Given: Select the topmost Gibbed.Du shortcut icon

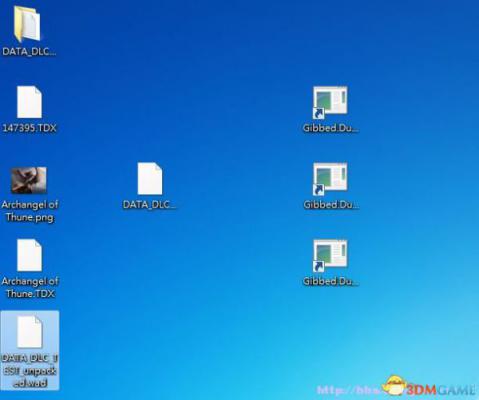Looking at the screenshot, I should tap(330, 102).
